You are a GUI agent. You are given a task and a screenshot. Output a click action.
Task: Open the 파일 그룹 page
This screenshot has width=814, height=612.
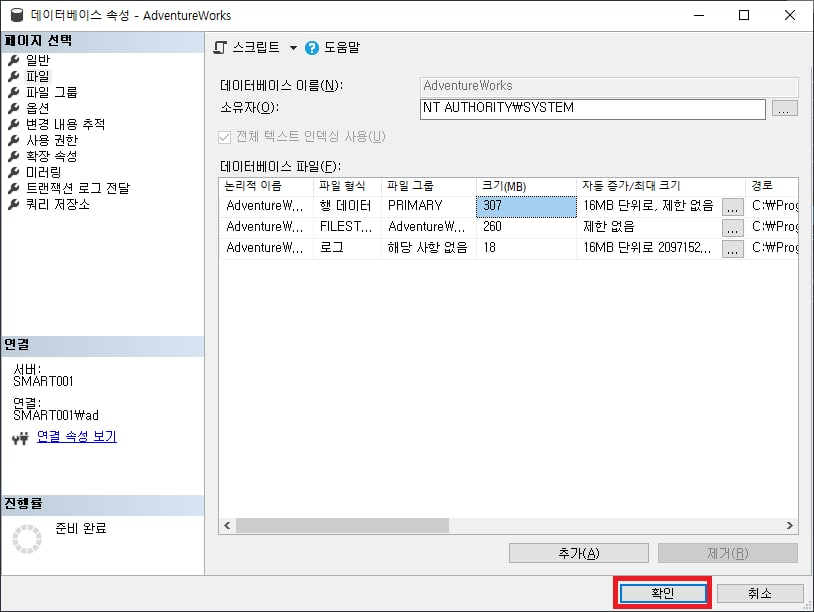coord(51,92)
